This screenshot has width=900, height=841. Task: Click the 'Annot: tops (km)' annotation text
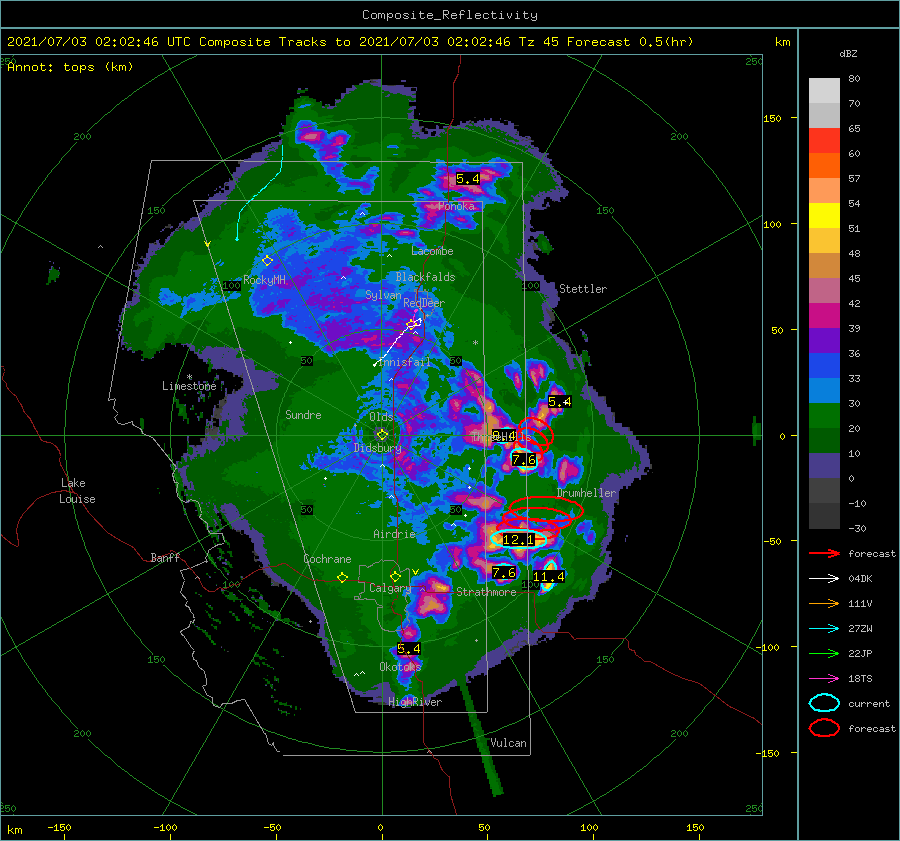(70, 67)
